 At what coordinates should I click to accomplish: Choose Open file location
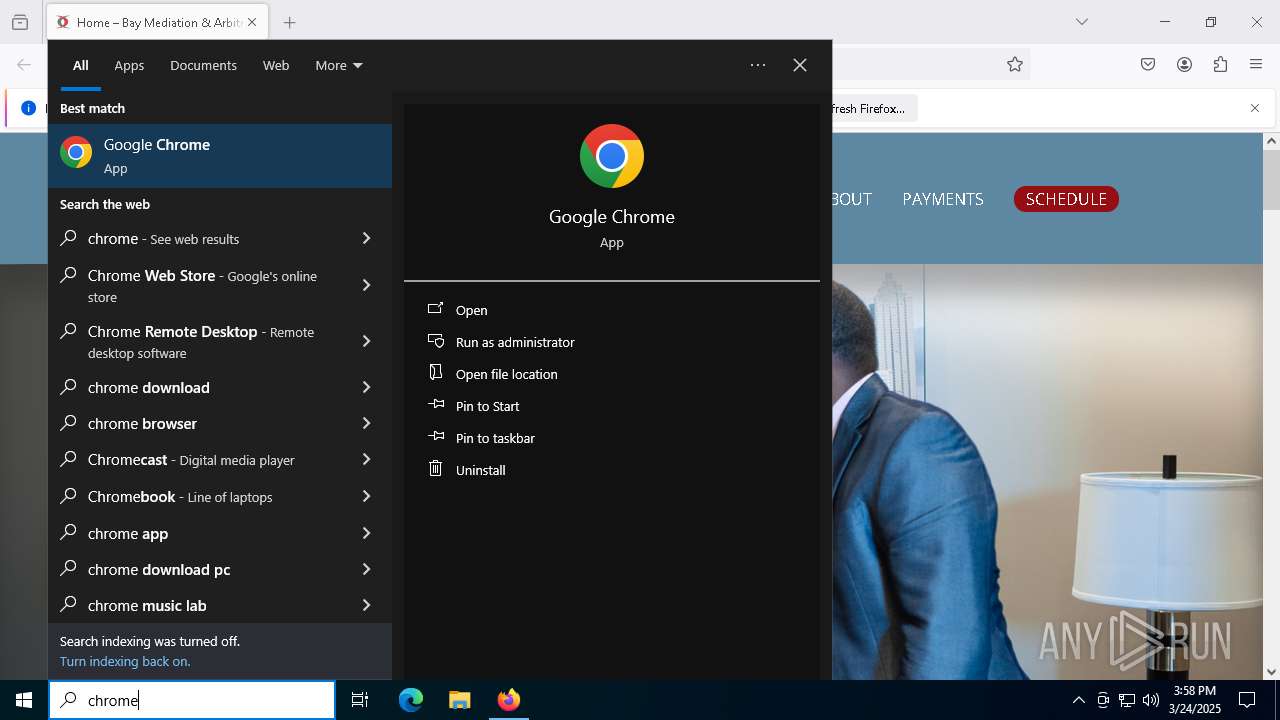[507, 374]
